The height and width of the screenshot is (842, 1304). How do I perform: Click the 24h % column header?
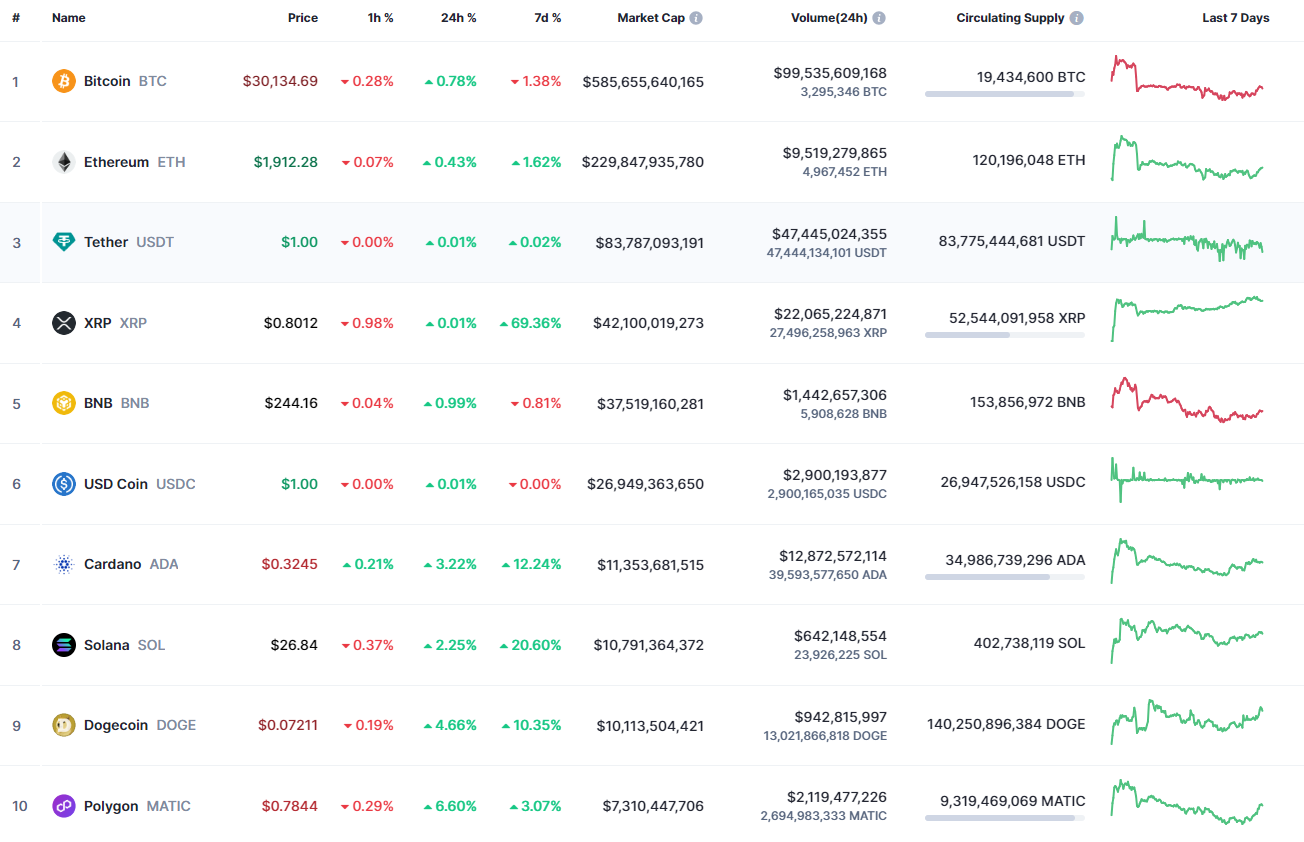click(459, 17)
